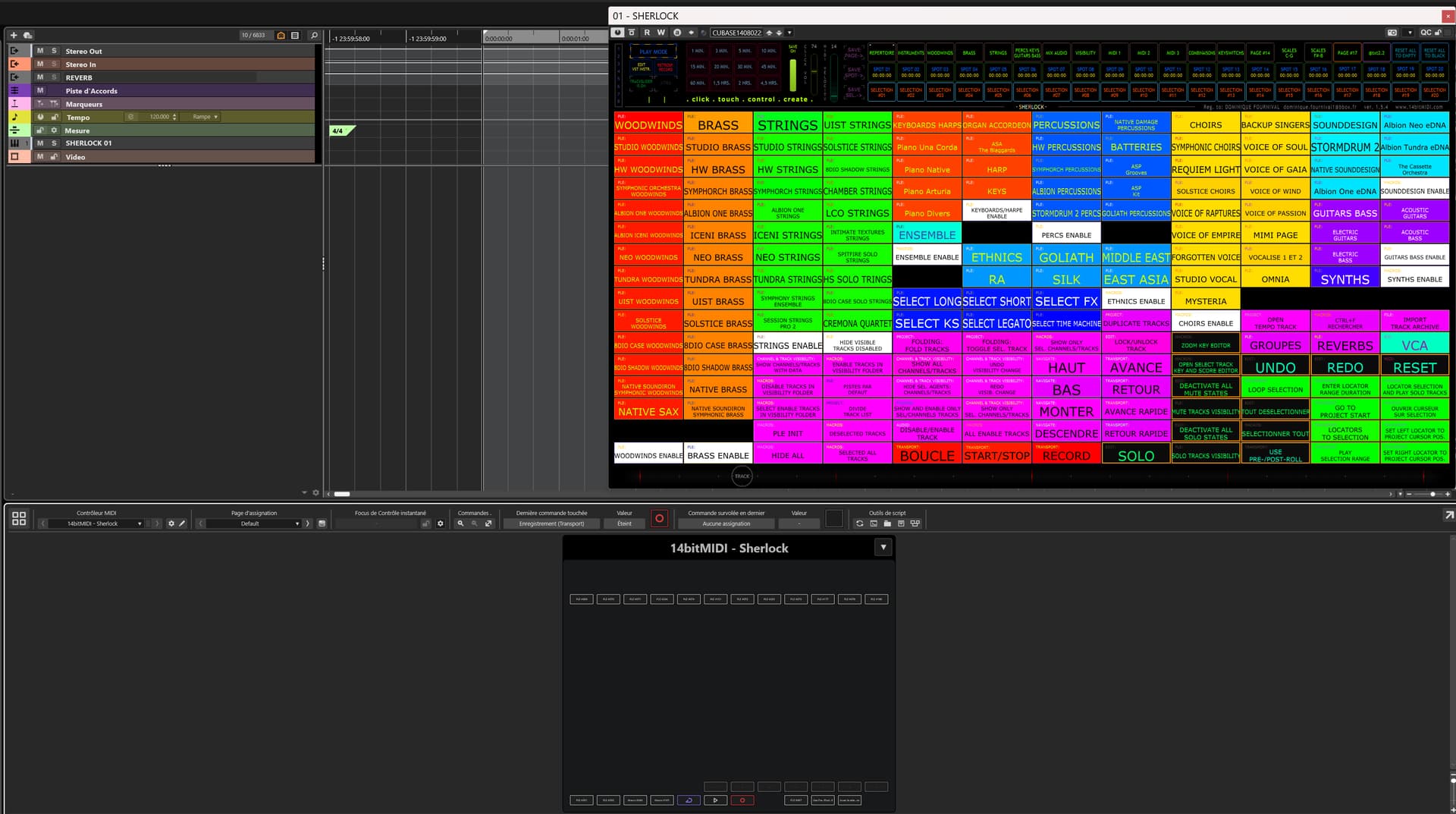Click the Marqueurs marker track icon
Image resolution: width=1456 pixels, height=814 pixels.
14,103
